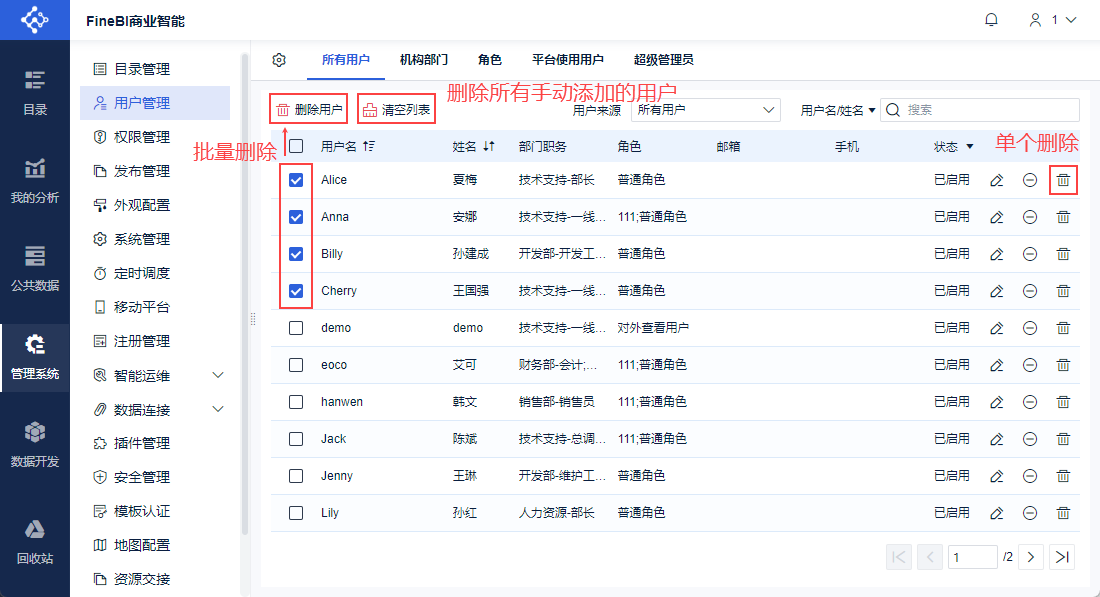Image resolution: width=1100 pixels, height=597 pixels.
Task: Uncheck Alice's row checkbox
Action: [x=295, y=180]
